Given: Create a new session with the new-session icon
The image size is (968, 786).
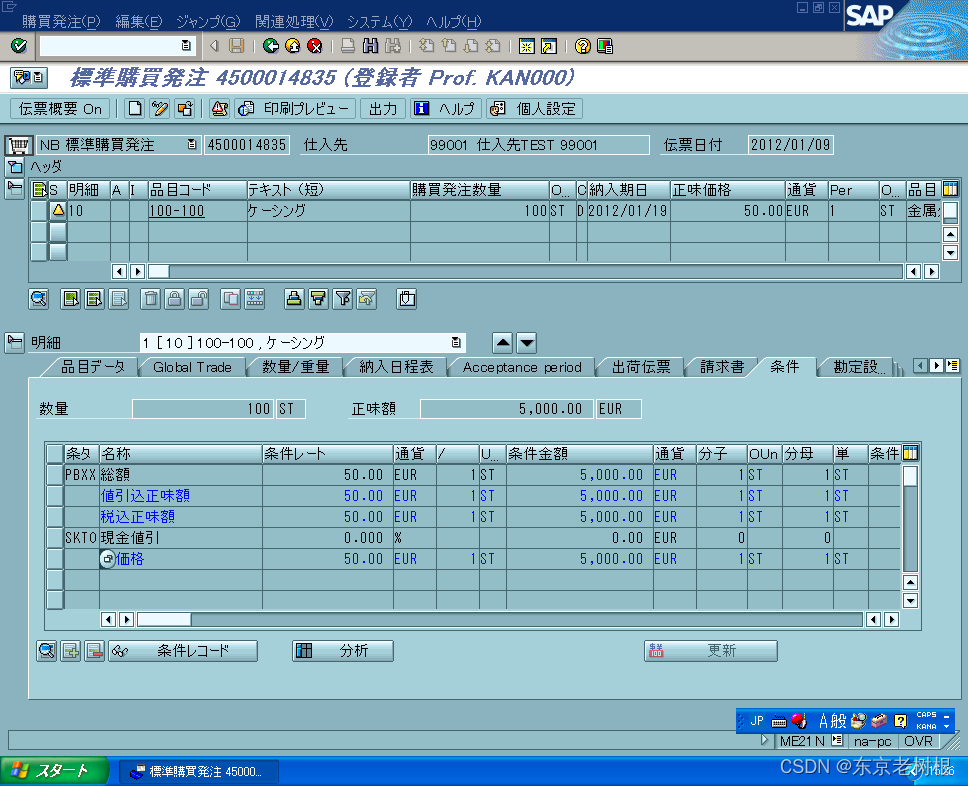Looking at the screenshot, I should tap(525, 45).
